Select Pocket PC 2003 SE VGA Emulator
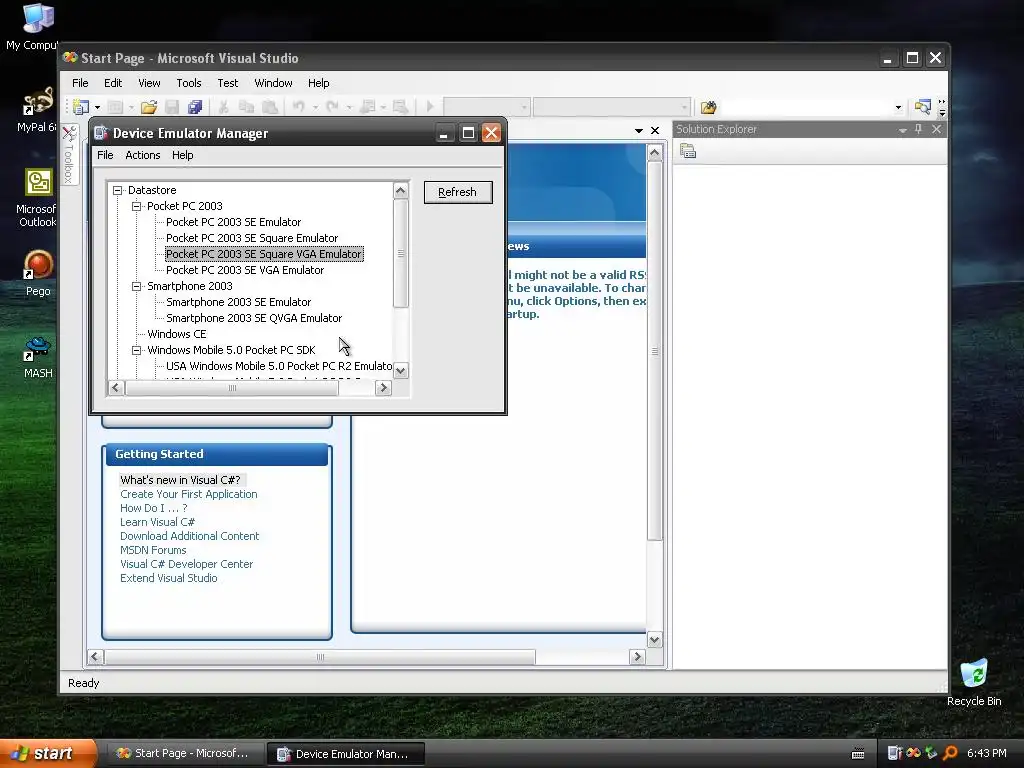The height and width of the screenshot is (768, 1024). coord(245,270)
